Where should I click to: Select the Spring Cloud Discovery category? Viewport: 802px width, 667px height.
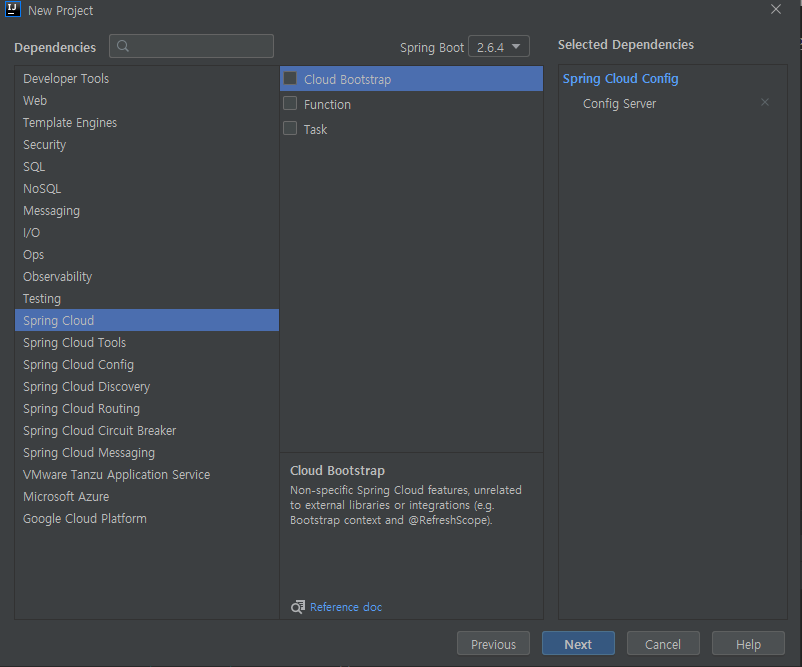click(x=86, y=386)
